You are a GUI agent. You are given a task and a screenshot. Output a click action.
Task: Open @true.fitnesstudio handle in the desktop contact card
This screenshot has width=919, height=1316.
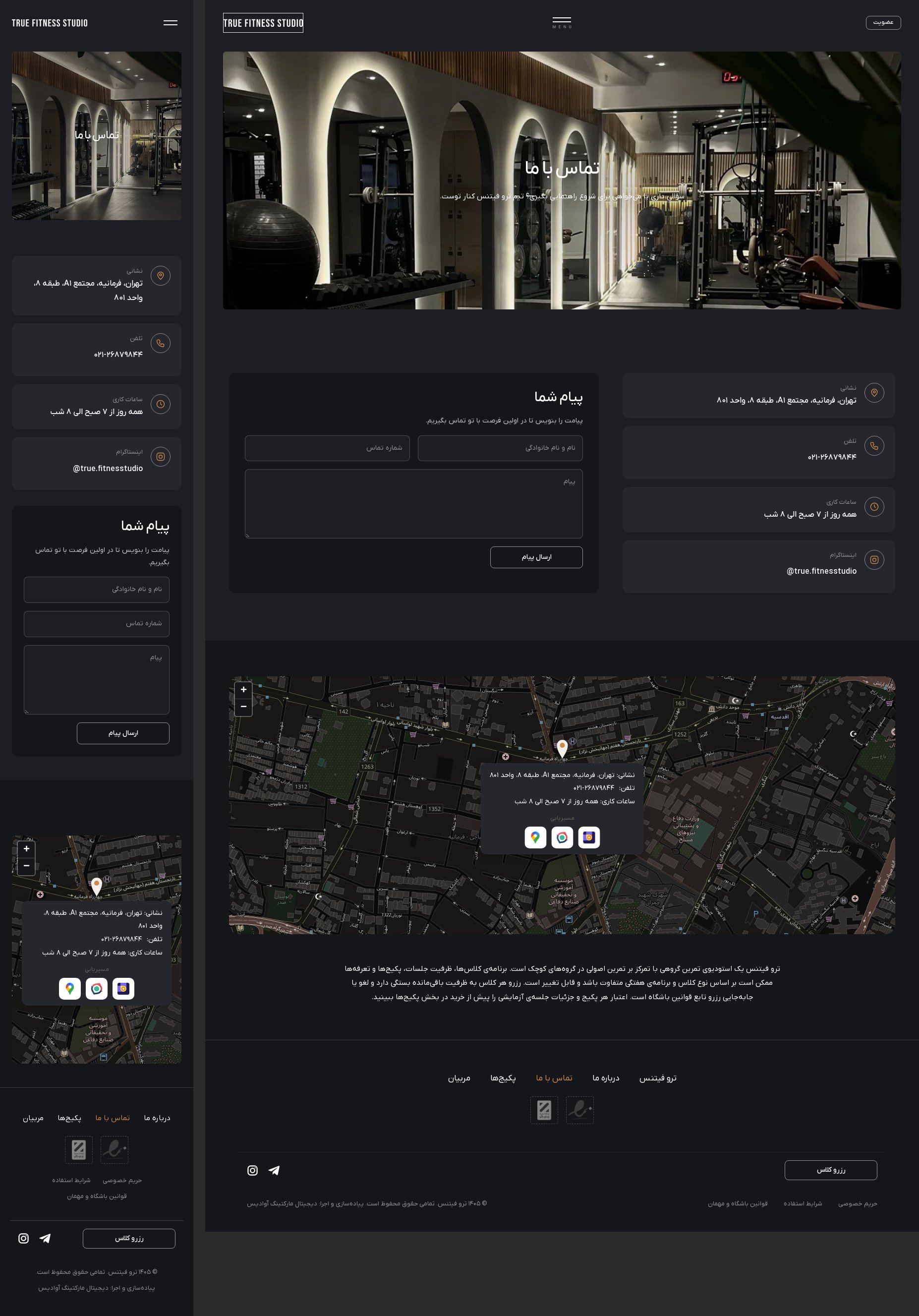pyautogui.click(x=821, y=571)
